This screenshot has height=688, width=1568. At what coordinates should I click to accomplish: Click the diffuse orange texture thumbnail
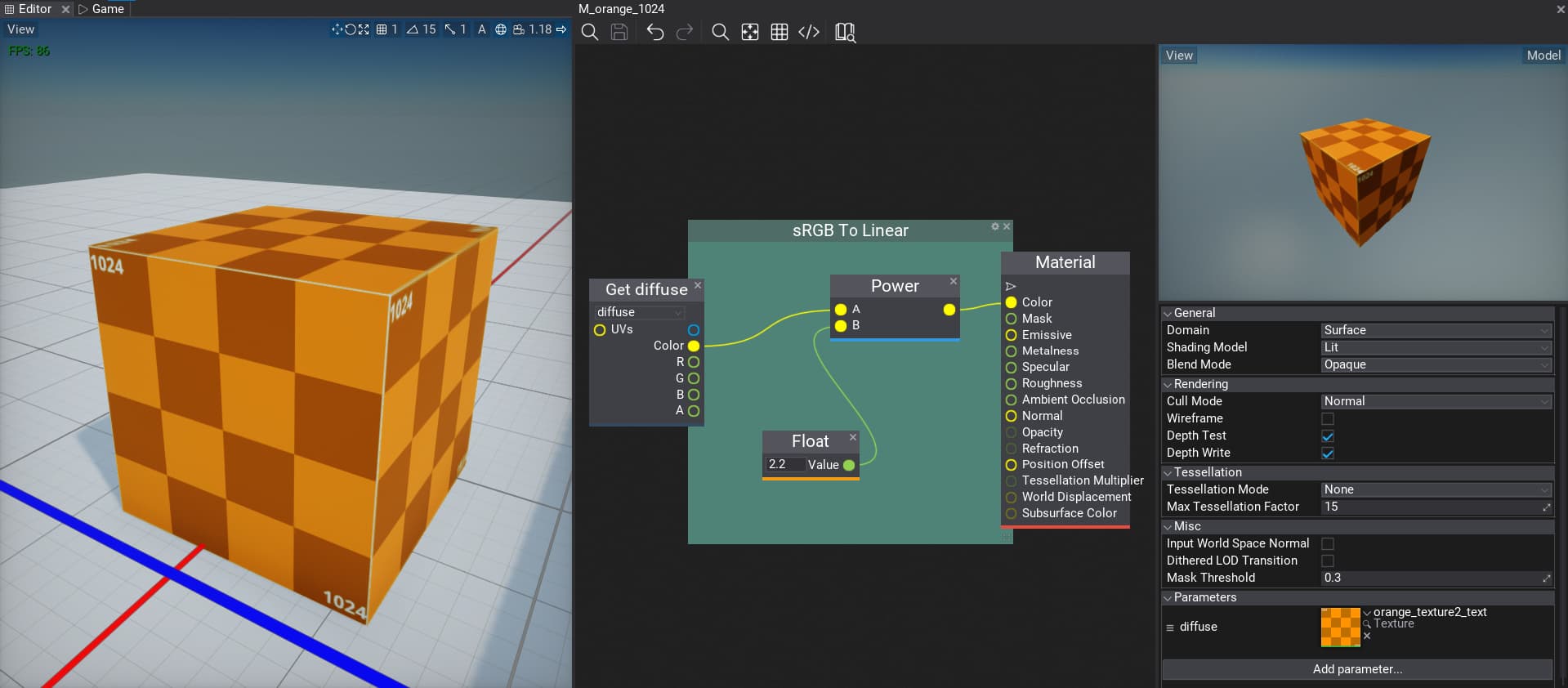(1340, 627)
